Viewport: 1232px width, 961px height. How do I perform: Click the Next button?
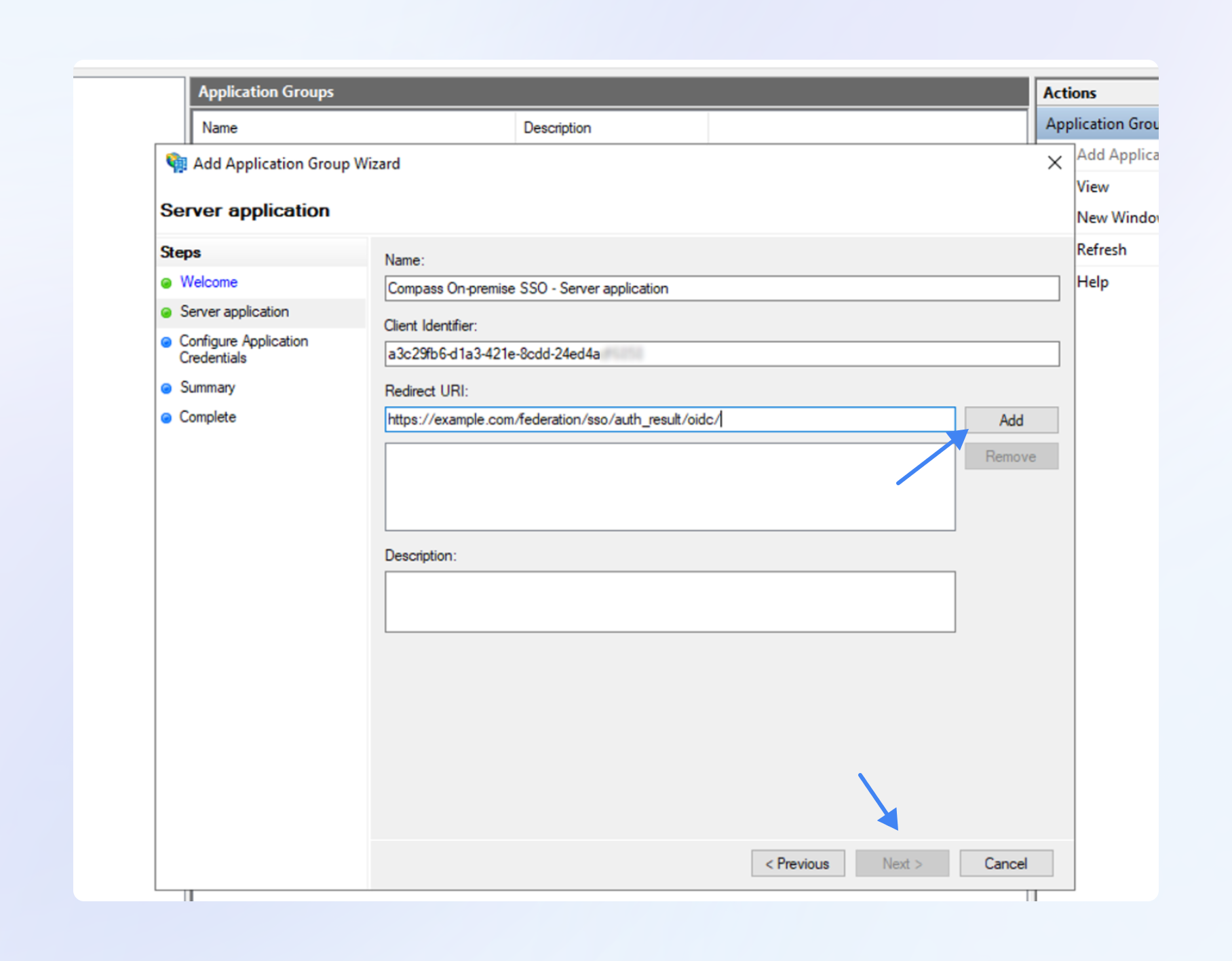[x=902, y=863]
